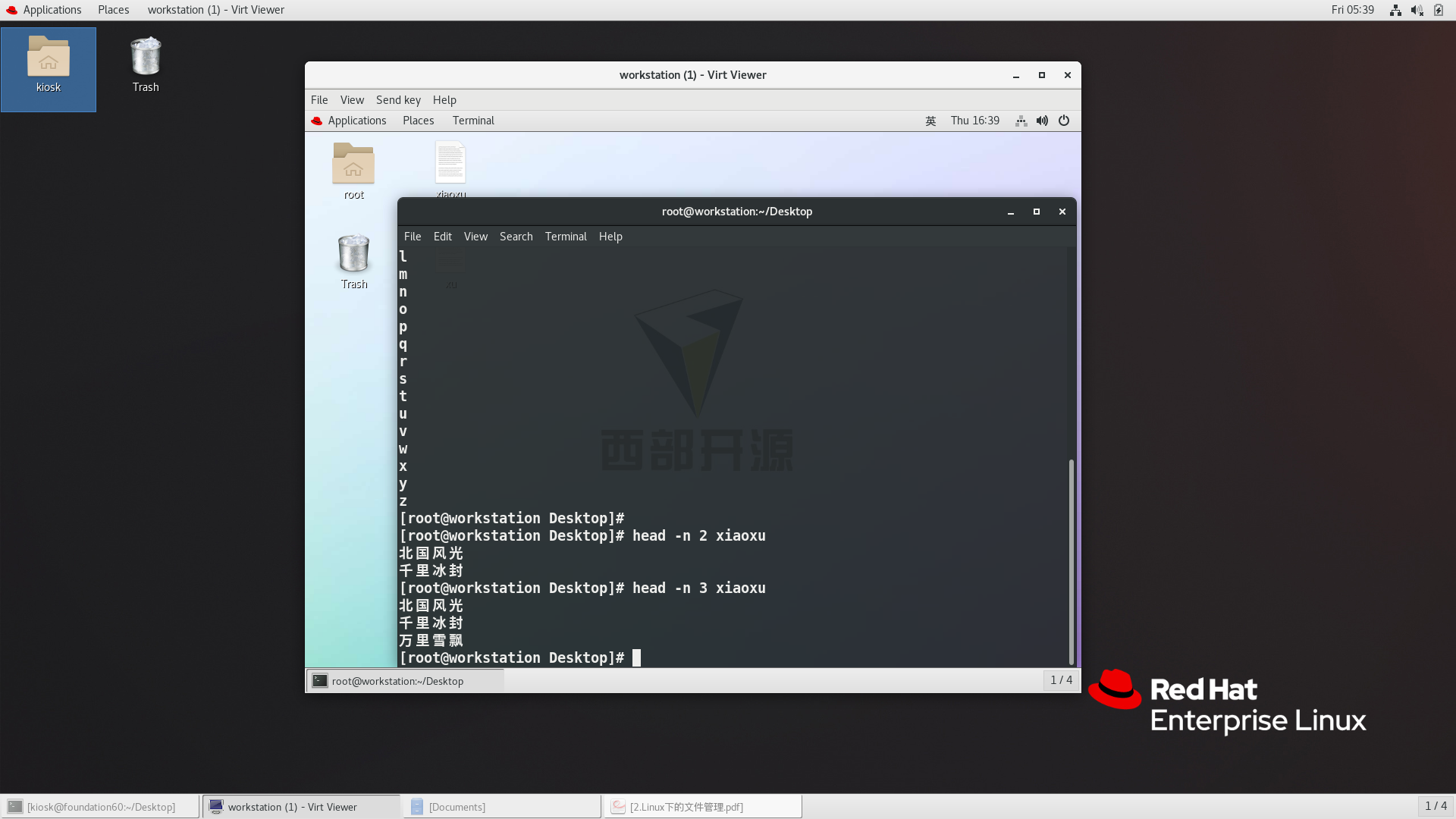The image size is (1456, 819).
Task: Switch to kiosk@foundation60 terminal taskbar button
Action: 100,807
